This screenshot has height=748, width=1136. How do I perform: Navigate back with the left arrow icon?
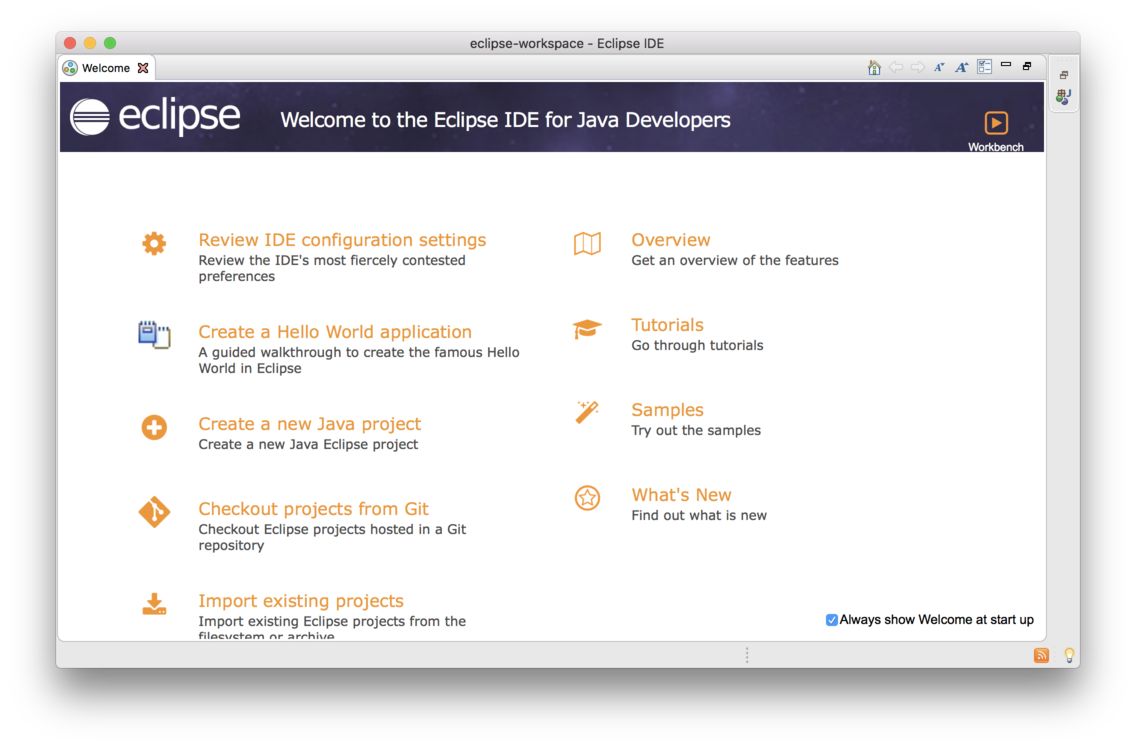(896, 67)
